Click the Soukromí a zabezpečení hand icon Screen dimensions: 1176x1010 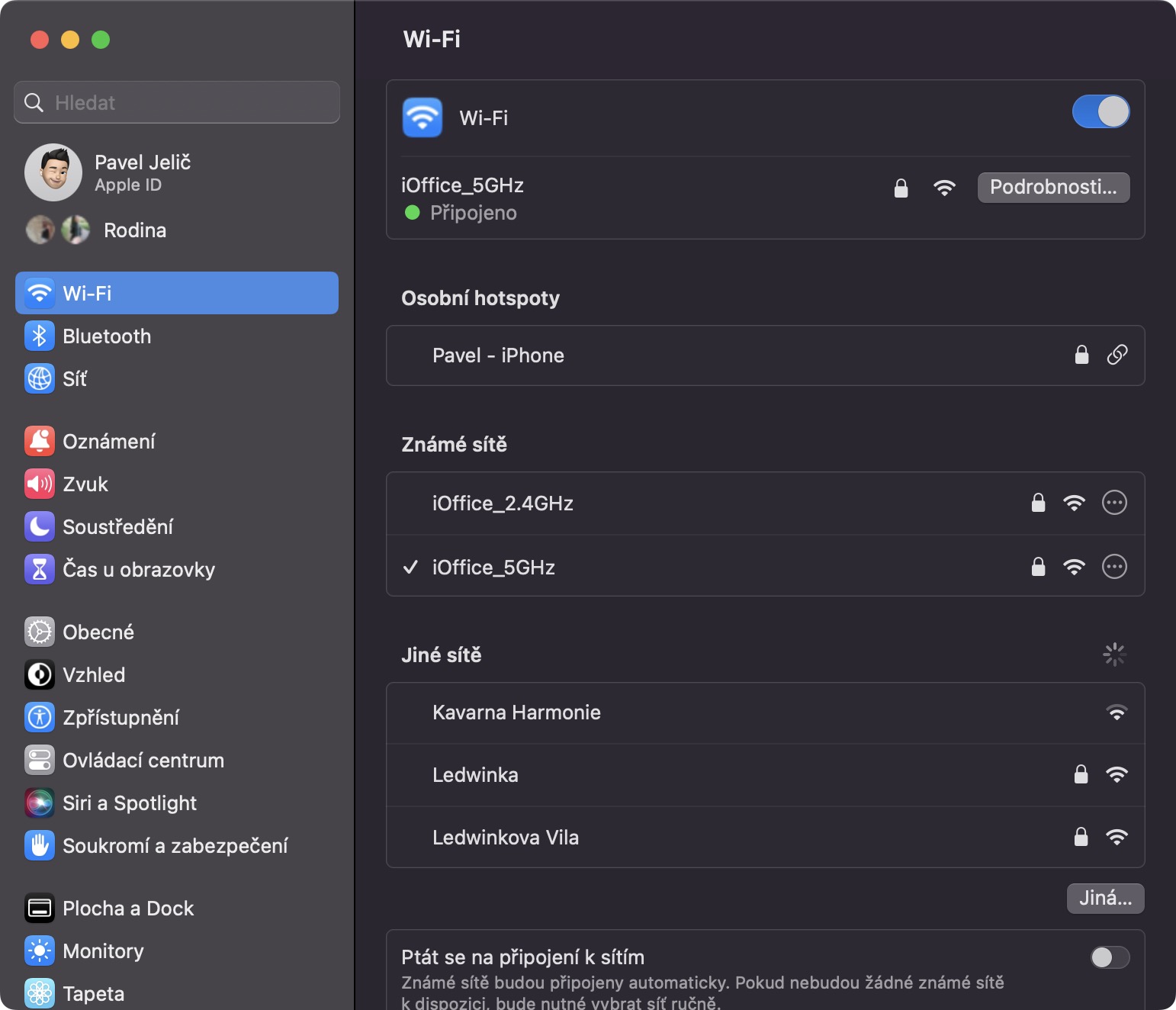pyautogui.click(x=40, y=846)
